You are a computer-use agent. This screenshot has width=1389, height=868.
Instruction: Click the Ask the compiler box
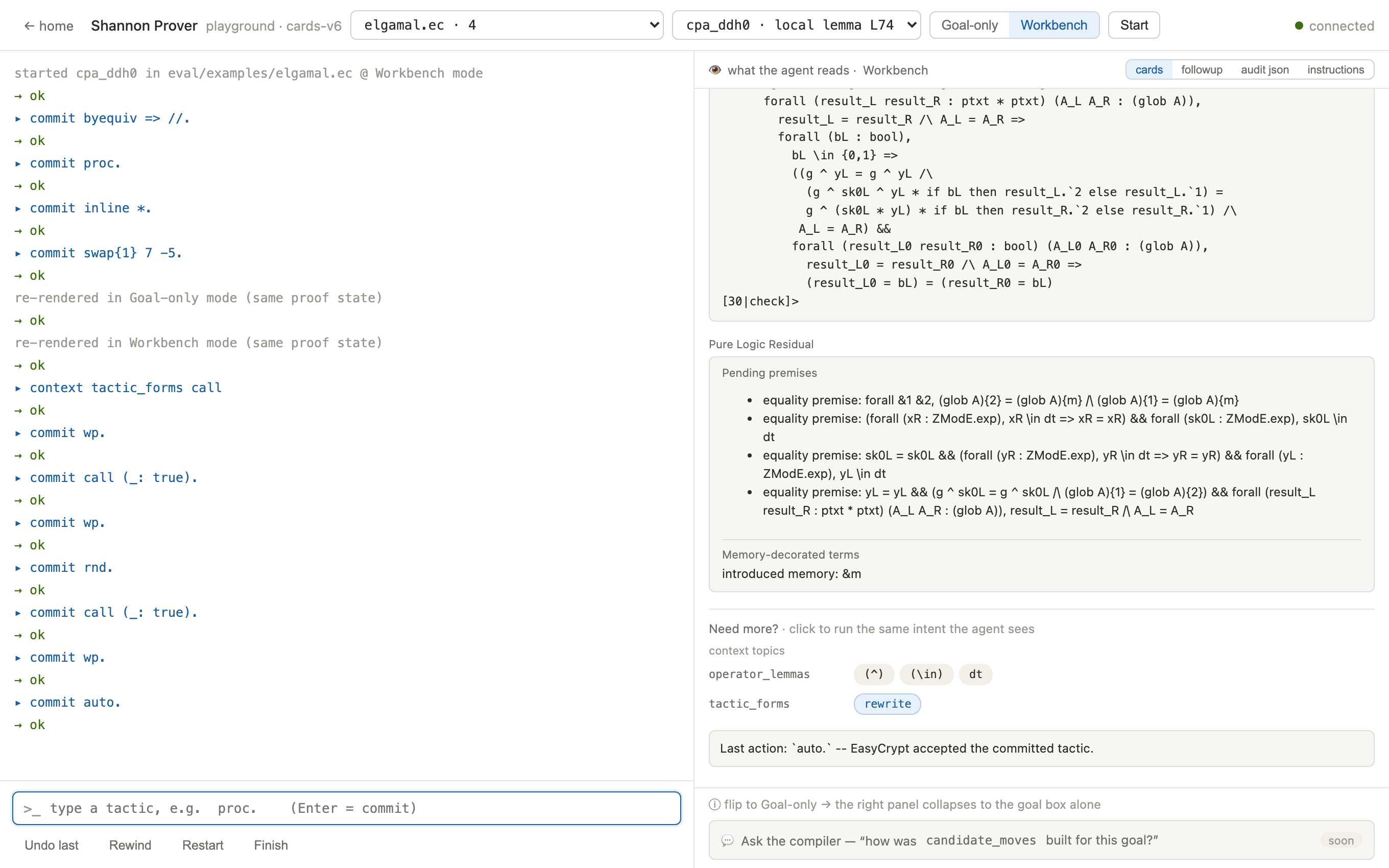[x=1041, y=840]
